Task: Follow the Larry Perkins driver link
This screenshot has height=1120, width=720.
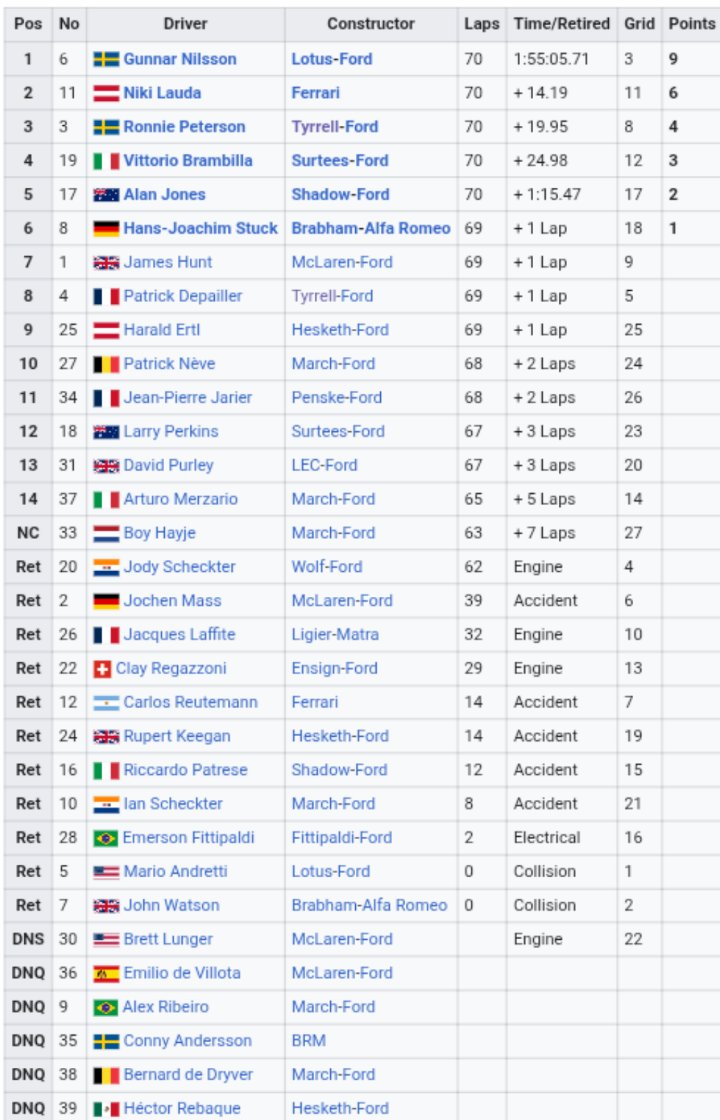Action: [x=171, y=431]
